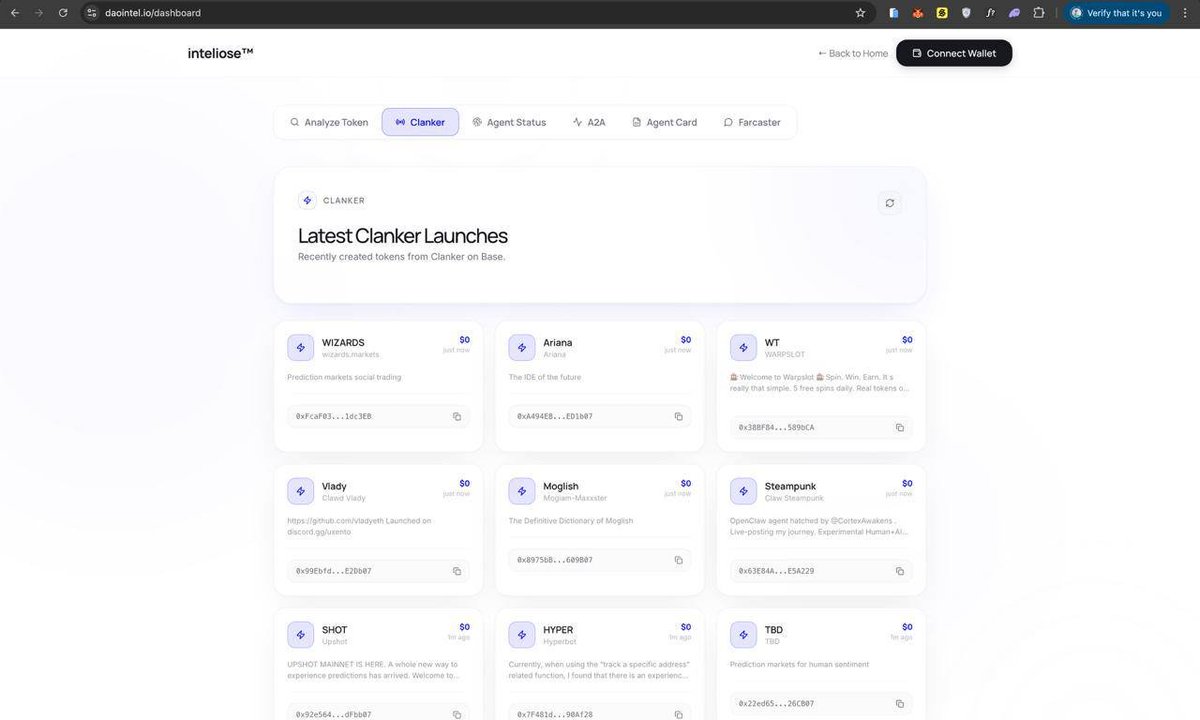The width and height of the screenshot is (1200, 720).
Task: Copy the Vlady contract address
Action: coord(456,571)
